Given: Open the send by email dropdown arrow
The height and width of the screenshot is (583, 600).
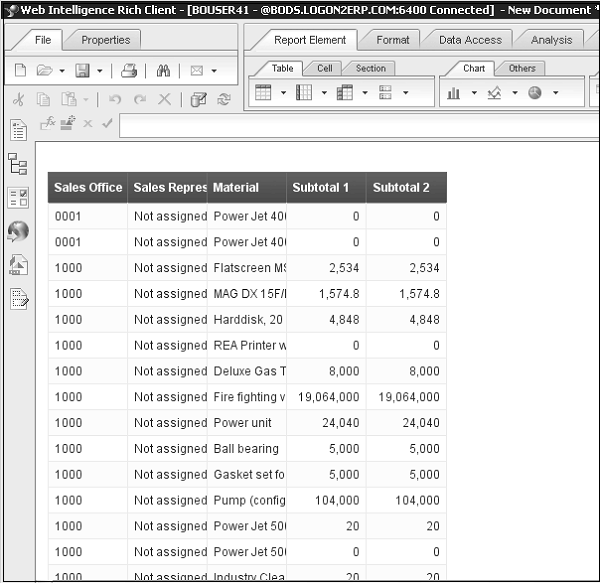Looking at the screenshot, I should [x=215, y=71].
